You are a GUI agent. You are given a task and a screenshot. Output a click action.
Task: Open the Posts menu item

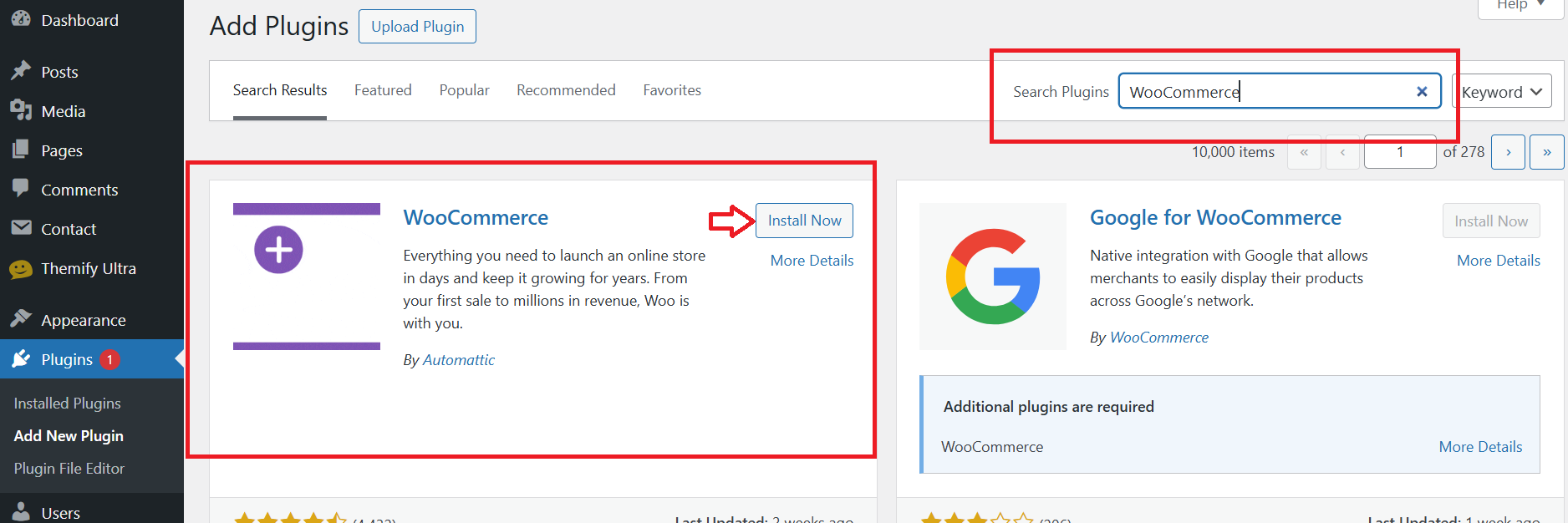click(x=92, y=72)
